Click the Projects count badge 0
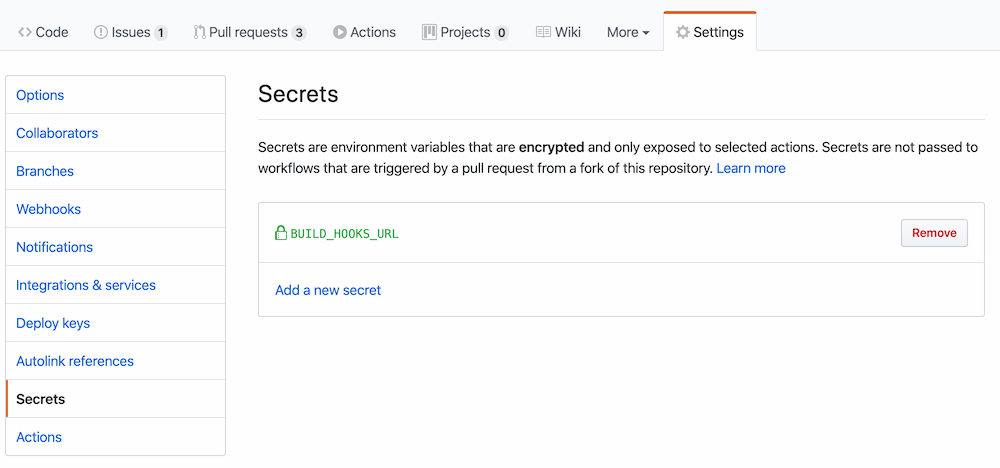The width and height of the screenshot is (1000, 468). point(501,33)
